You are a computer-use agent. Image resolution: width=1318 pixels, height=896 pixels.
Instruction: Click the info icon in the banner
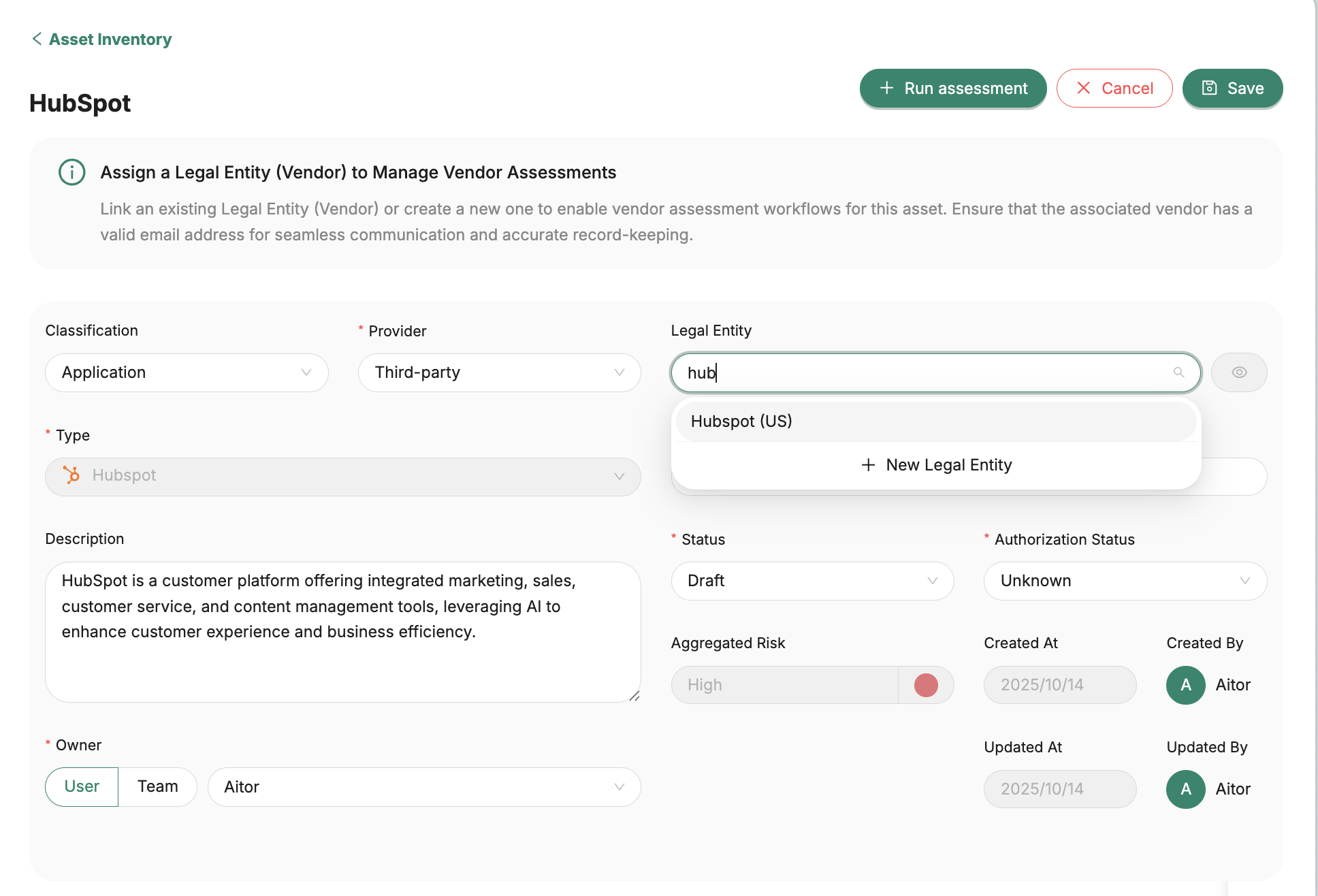pos(72,172)
